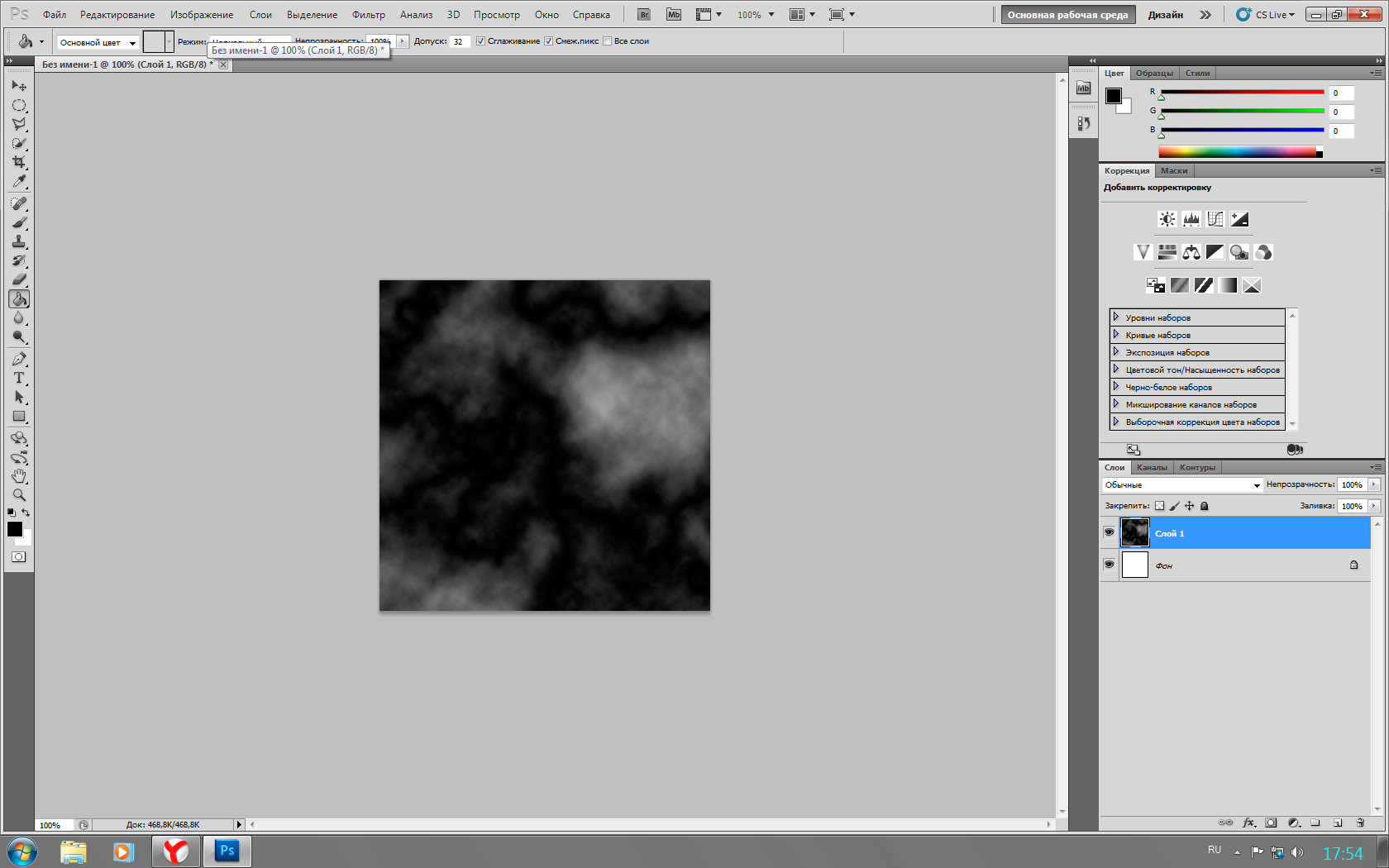Click the foreground color swatch in Color panel
This screenshot has width=1389, height=868.
(x=1114, y=96)
